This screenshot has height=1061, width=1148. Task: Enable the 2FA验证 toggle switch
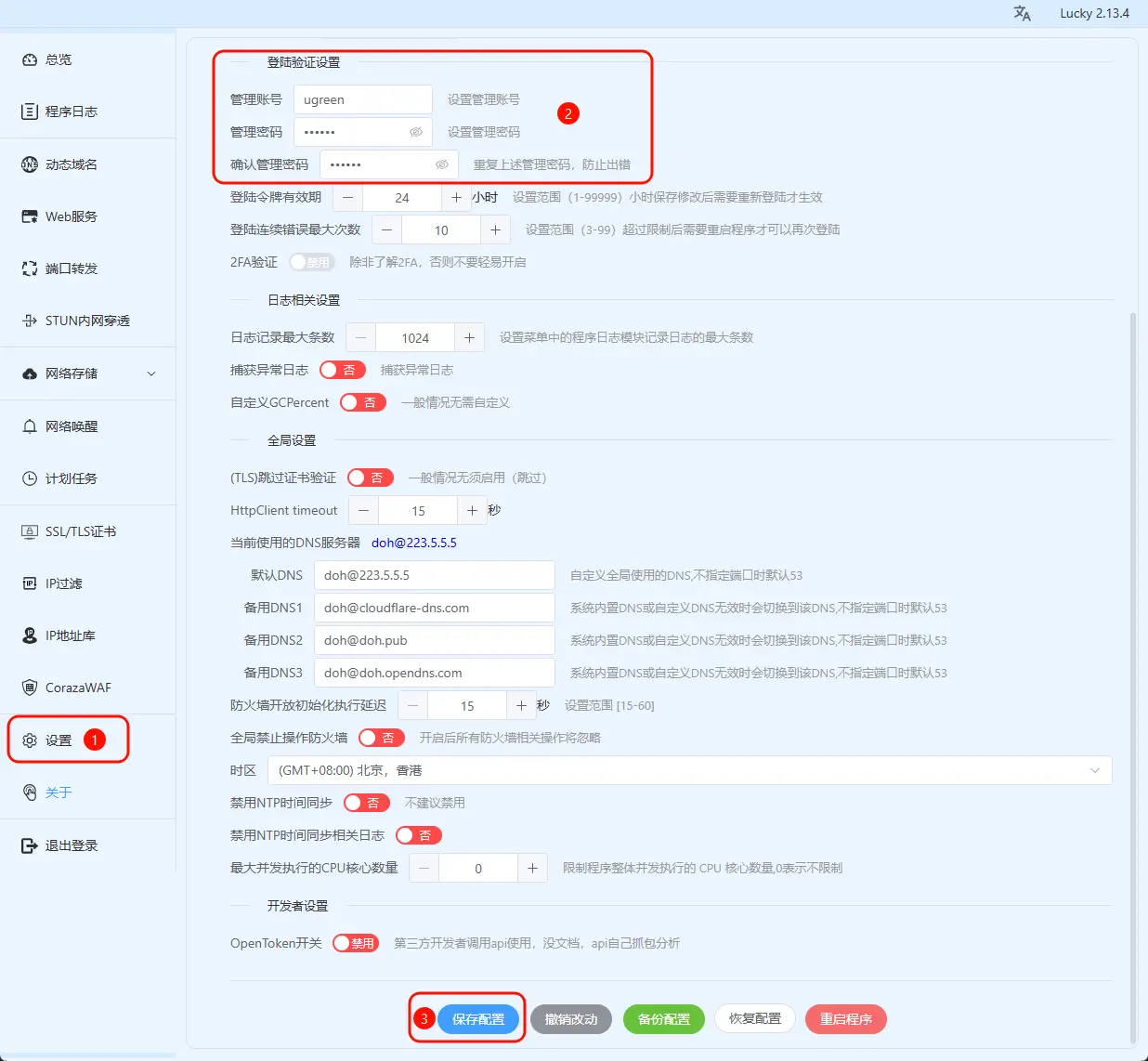311,262
